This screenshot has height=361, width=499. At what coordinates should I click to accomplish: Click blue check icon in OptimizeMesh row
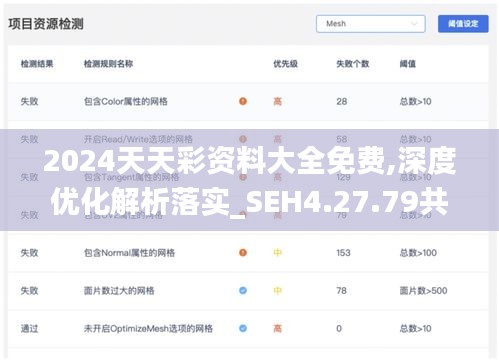(243, 329)
